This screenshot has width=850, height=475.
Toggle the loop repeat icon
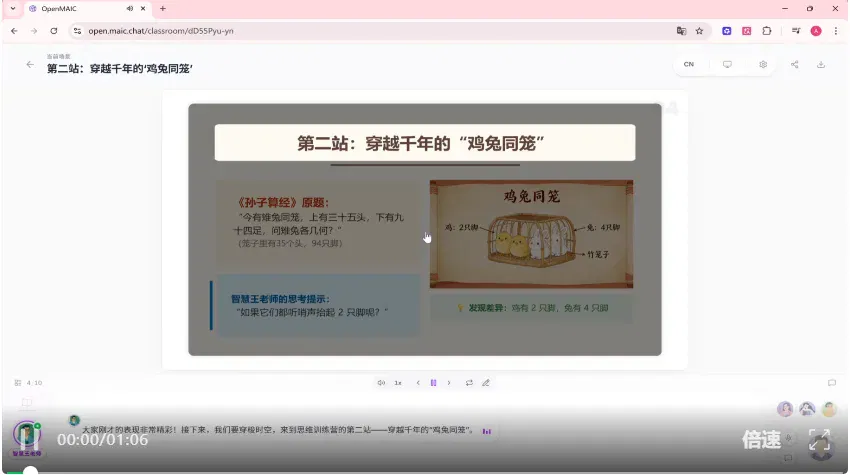tap(469, 383)
